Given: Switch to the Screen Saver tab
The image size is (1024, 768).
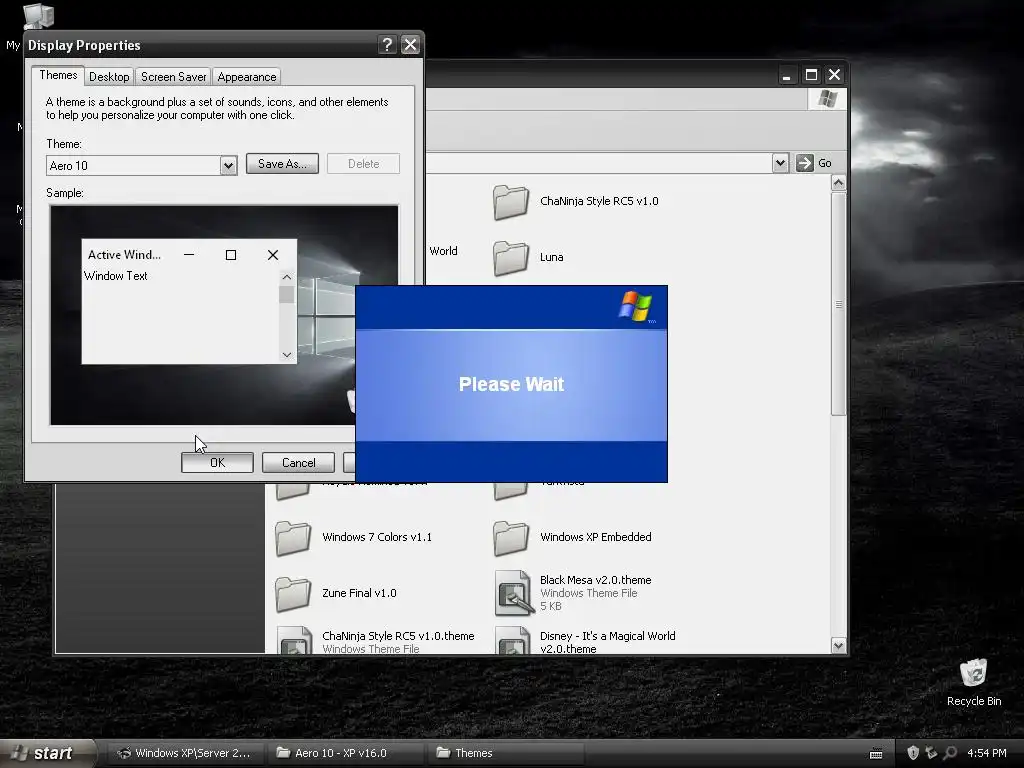Looking at the screenshot, I should [x=174, y=77].
